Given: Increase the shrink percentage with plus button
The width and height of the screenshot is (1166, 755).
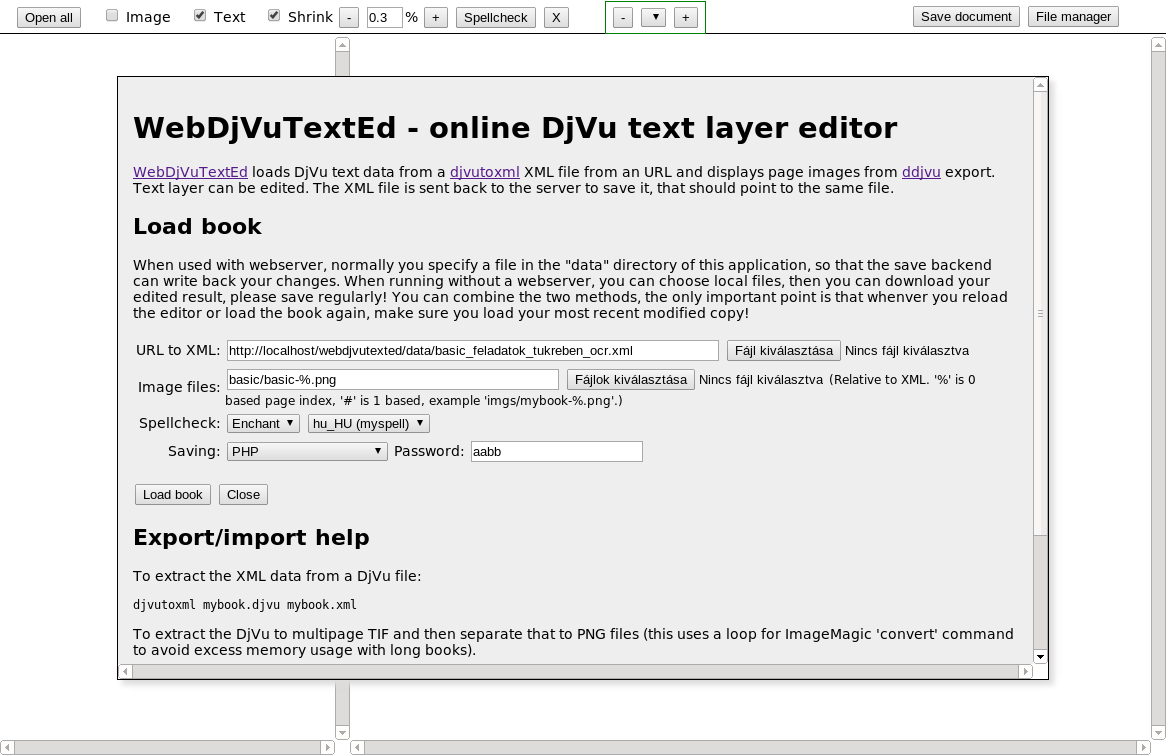Looking at the screenshot, I should click(437, 17).
